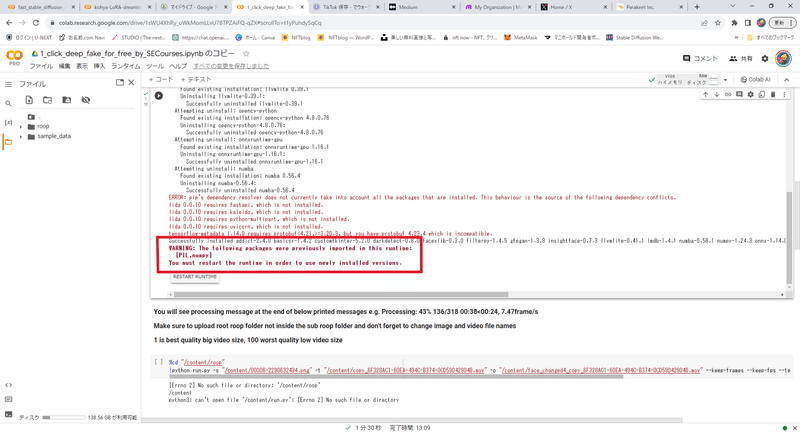Open runtime resources dropdown arrow
The width and height of the screenshot is (800, 433).
[725, 80]
